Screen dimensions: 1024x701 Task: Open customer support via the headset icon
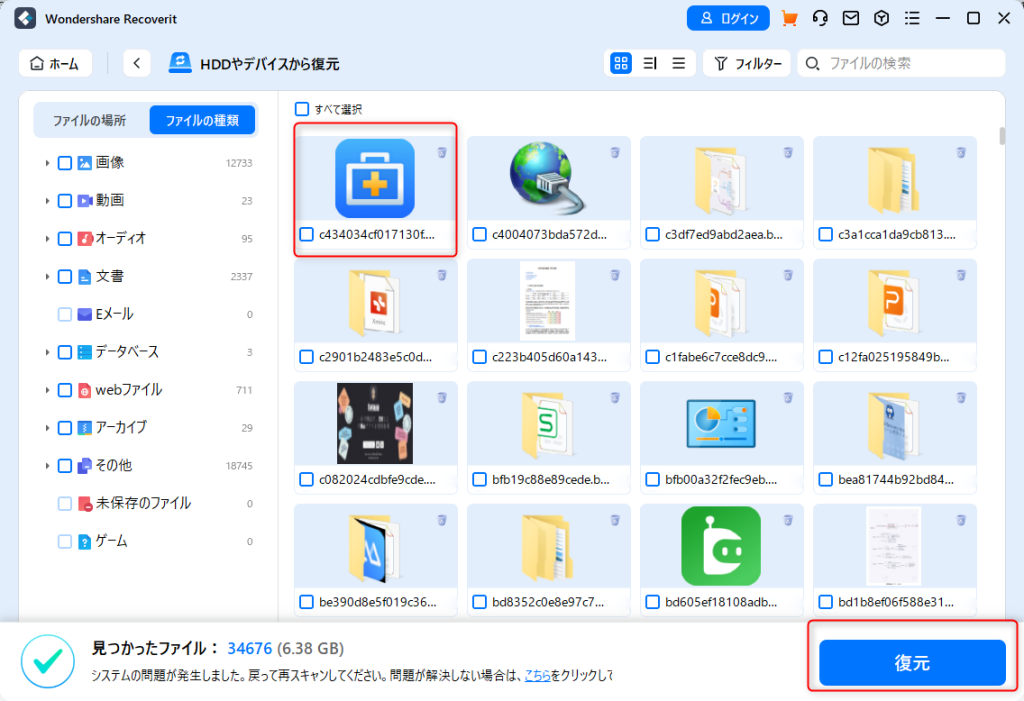821,18
